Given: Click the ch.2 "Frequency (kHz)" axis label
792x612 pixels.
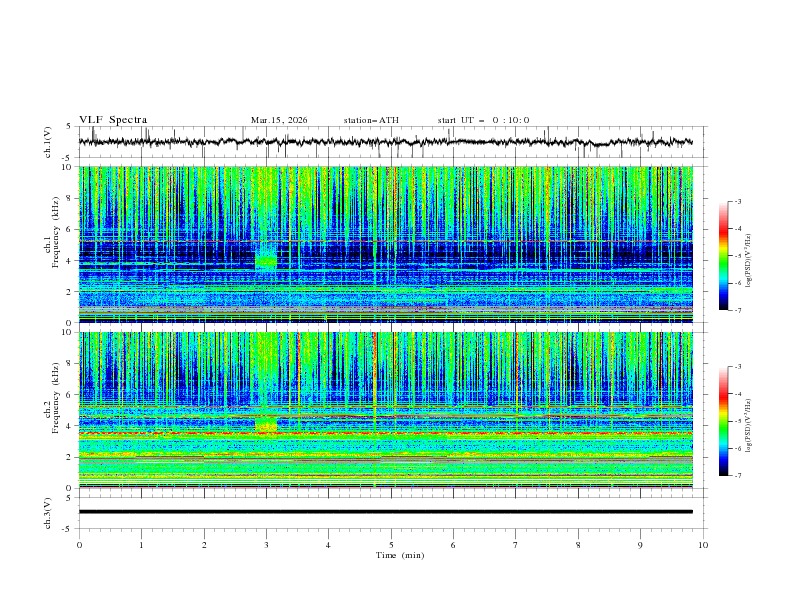Looking at the screenshot, I should click(x=56, y=398).
